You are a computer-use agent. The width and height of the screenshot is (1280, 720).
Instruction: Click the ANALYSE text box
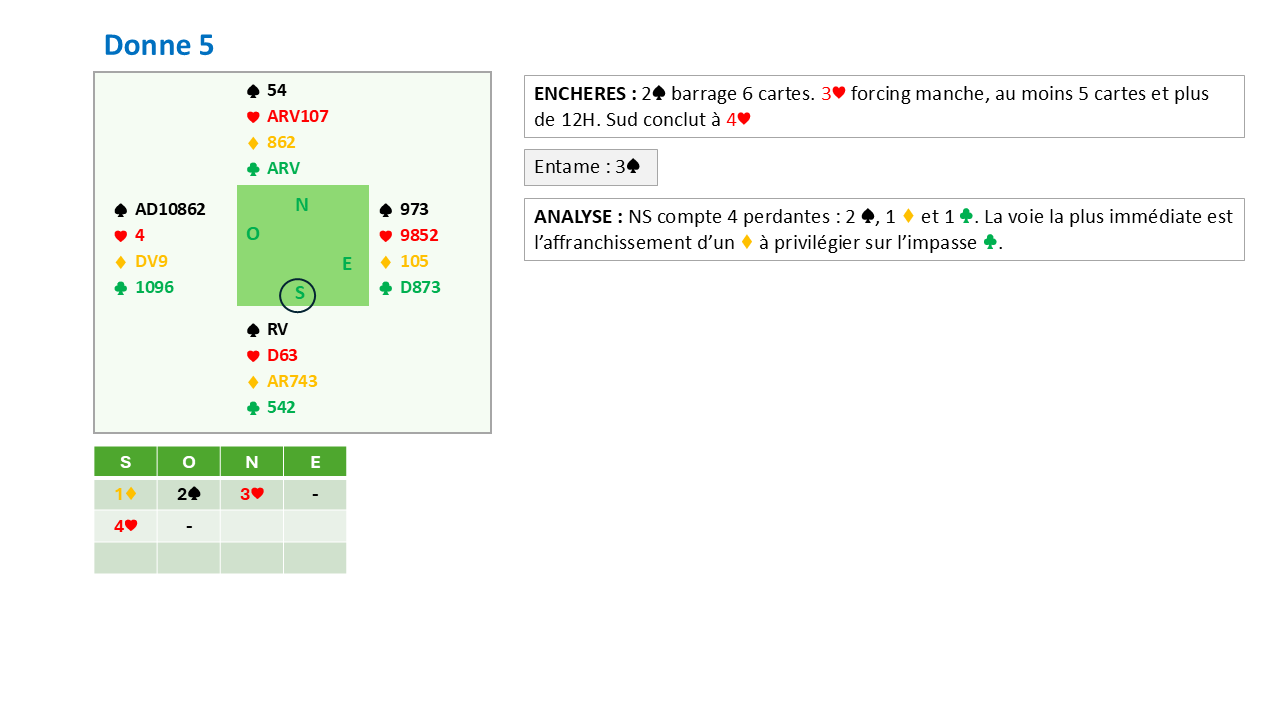[x=883, y=229]
